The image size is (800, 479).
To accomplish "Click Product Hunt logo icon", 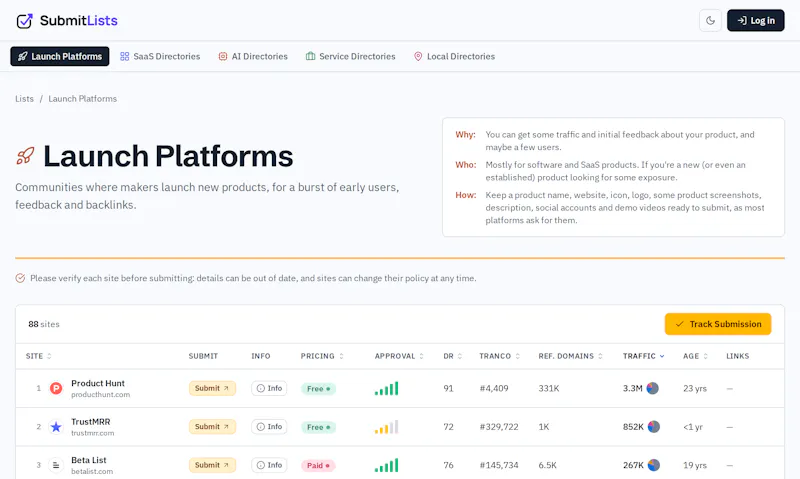I will click(x=56, y=389).
